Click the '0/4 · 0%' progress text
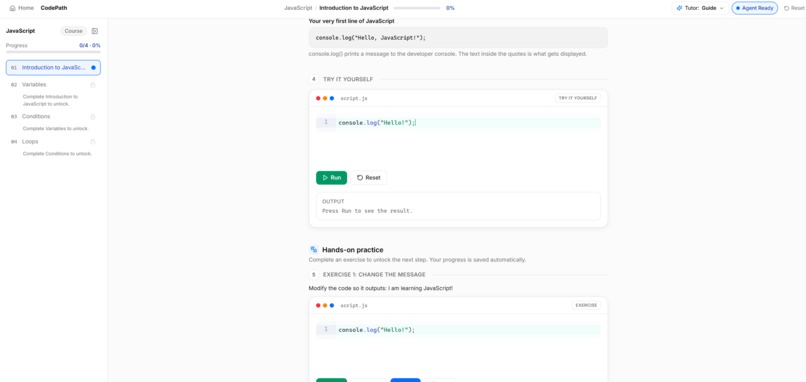The image size is (806, 382). (90, 45)
